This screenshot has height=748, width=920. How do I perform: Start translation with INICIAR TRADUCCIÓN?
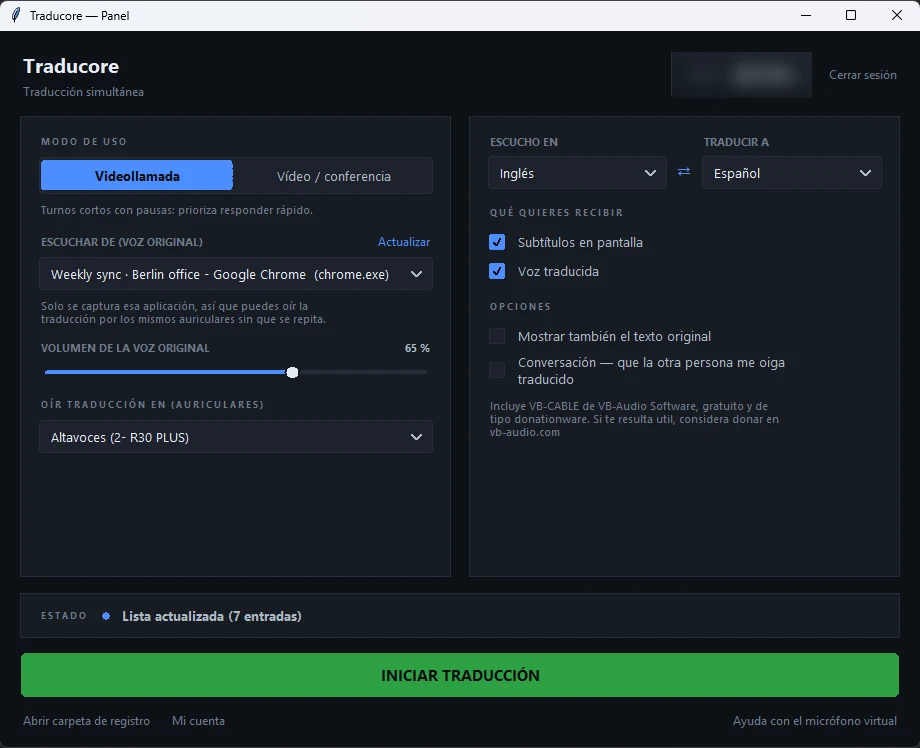click(x=460, y=675)
